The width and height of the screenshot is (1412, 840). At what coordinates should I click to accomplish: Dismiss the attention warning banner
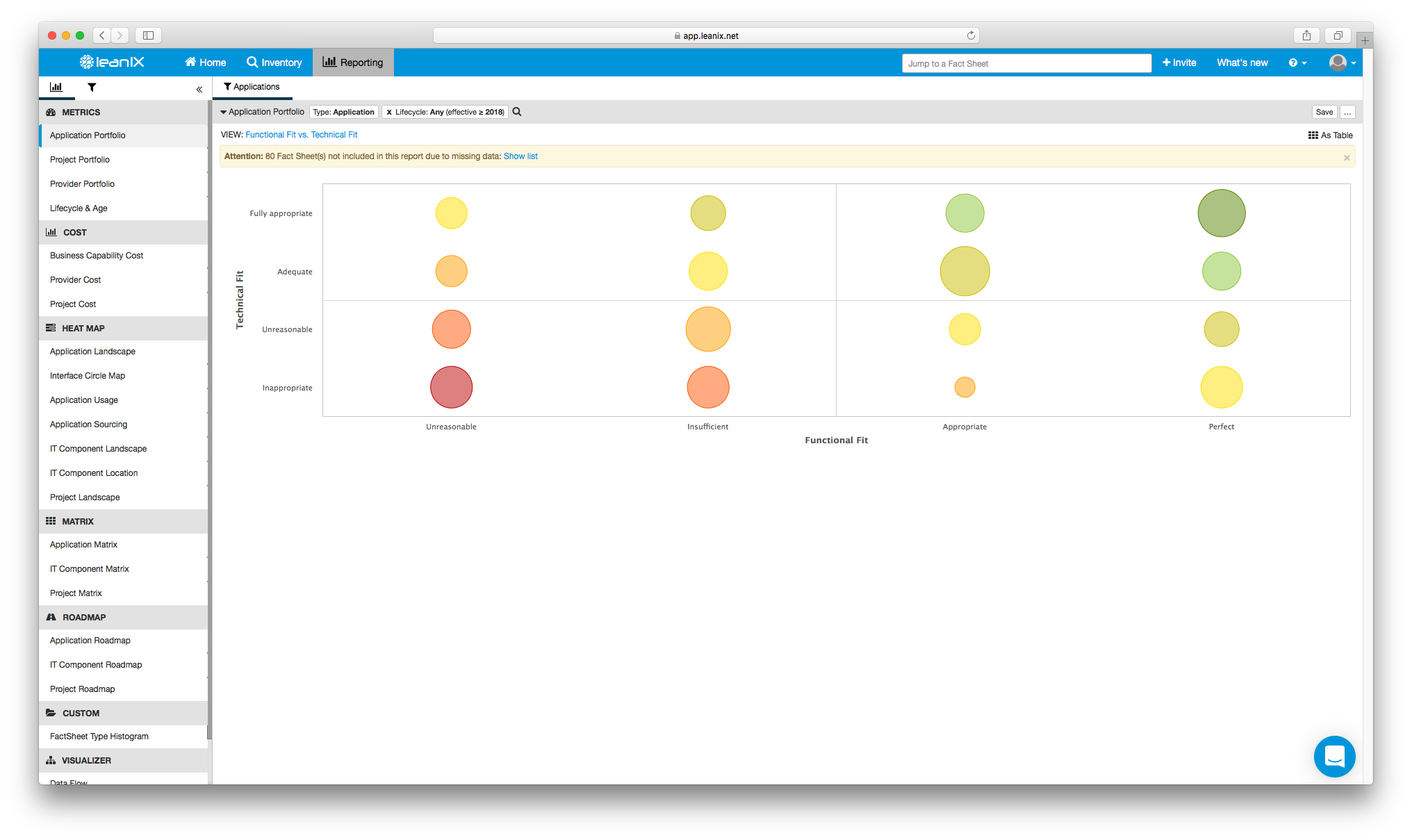(1347, 158)
